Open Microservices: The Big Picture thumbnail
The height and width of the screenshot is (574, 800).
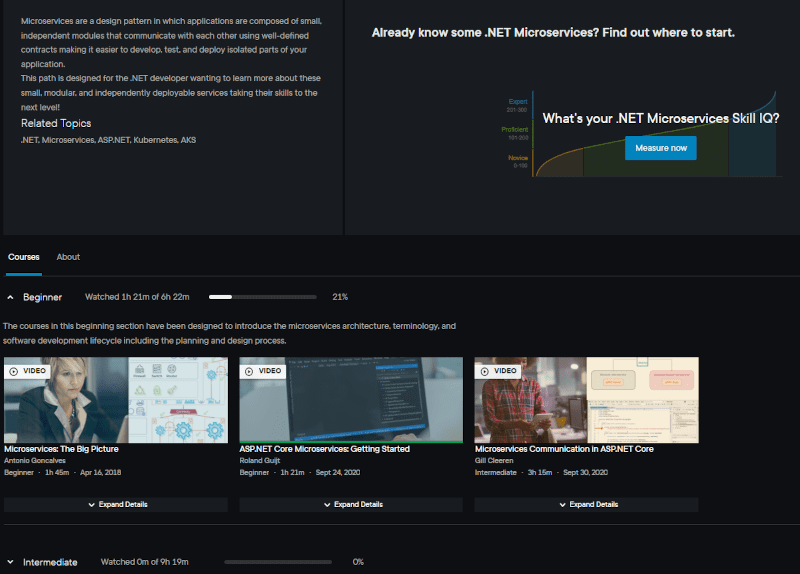click(x=116, y=400)
